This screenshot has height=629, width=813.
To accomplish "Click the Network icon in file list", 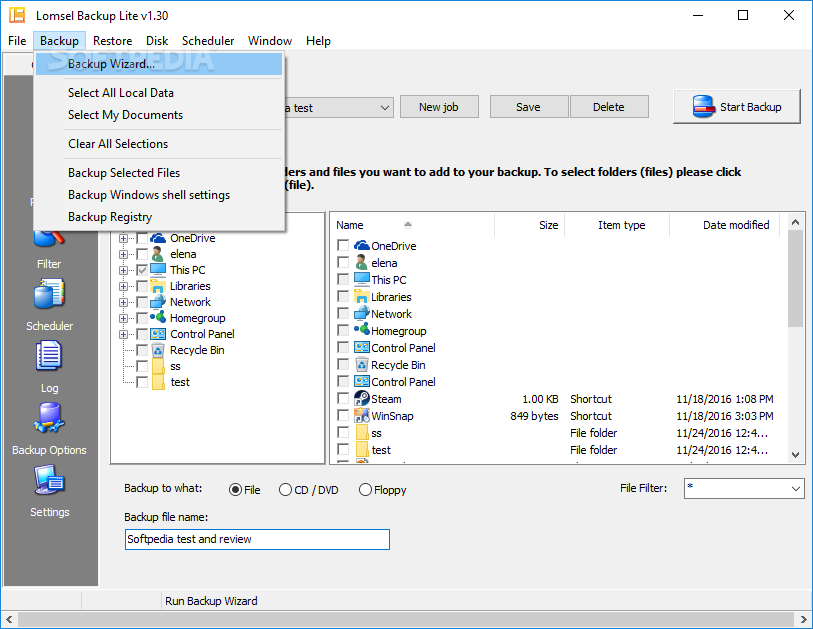I will pyautogui.click(x=361, y=314).
